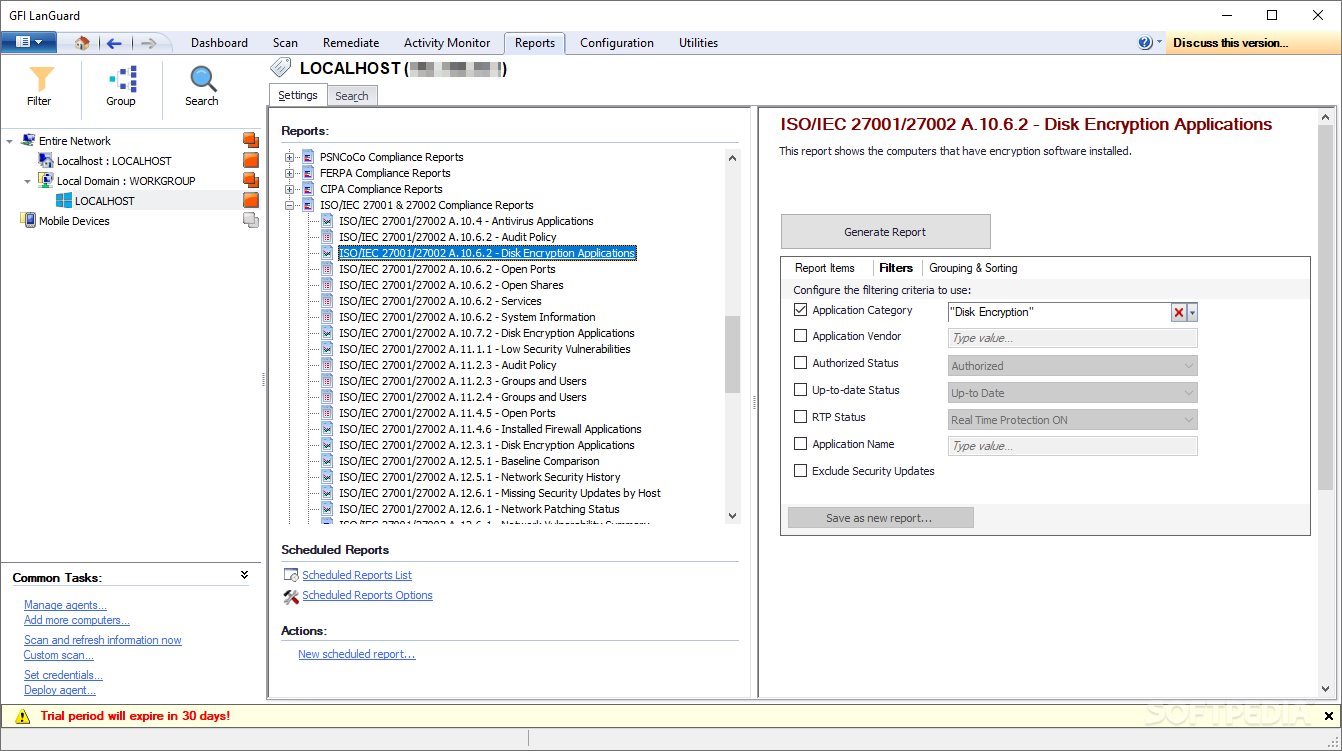The image size is (1342, 751).
Task: Switch to the Scan tab
Action: (x=285, y=43)
